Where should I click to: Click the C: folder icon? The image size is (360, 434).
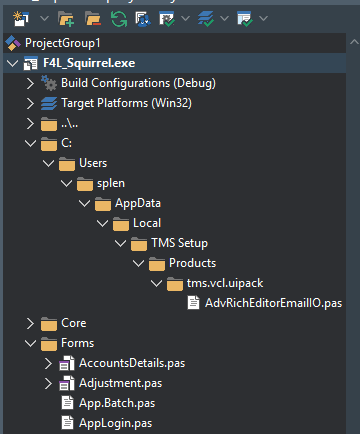coord(49,144)
